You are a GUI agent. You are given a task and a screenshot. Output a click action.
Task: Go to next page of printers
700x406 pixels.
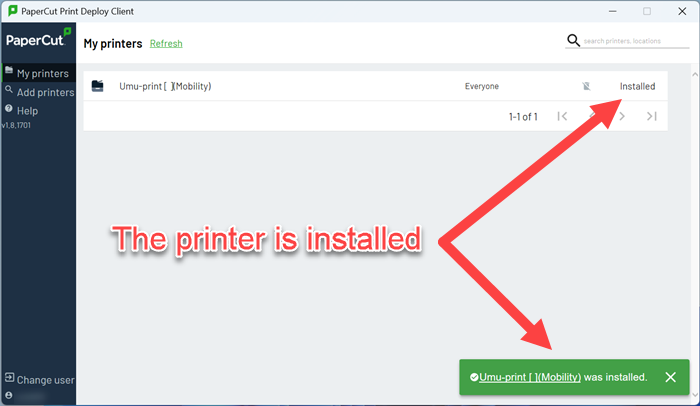pyautogui.click(x=622, y=116)
